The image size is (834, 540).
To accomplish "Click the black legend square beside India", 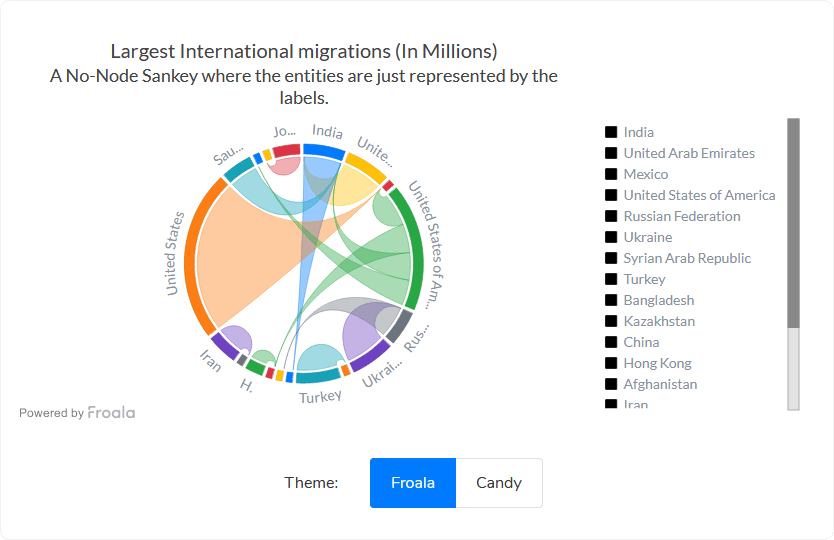I will click(x=610, y=132).
